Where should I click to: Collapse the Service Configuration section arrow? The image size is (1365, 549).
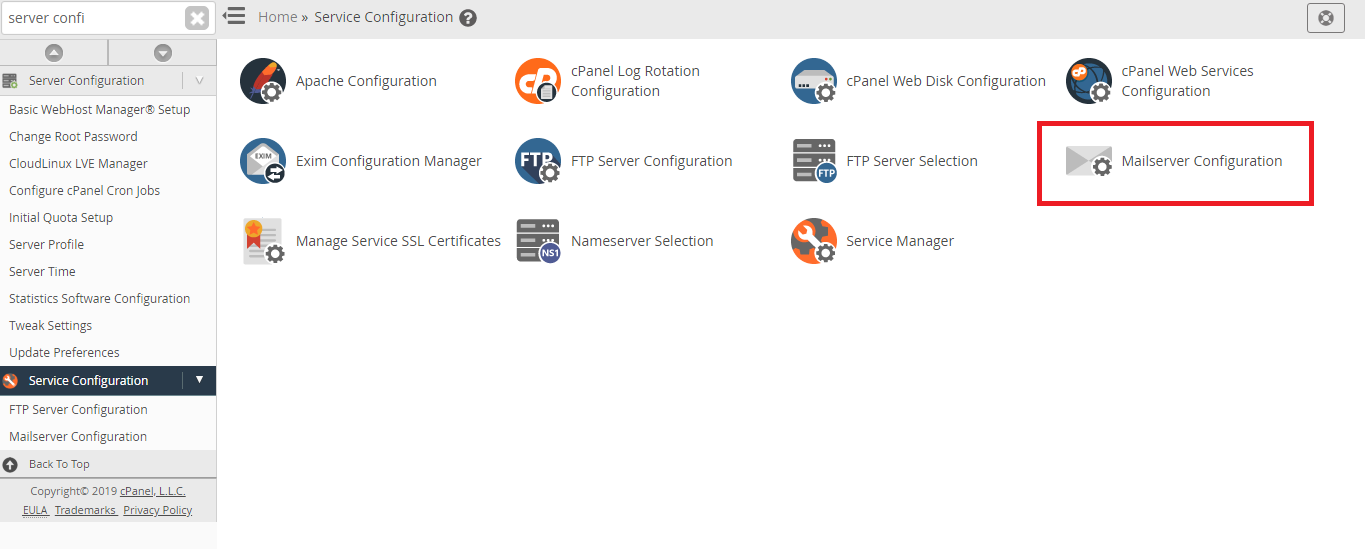click(199, 380)
